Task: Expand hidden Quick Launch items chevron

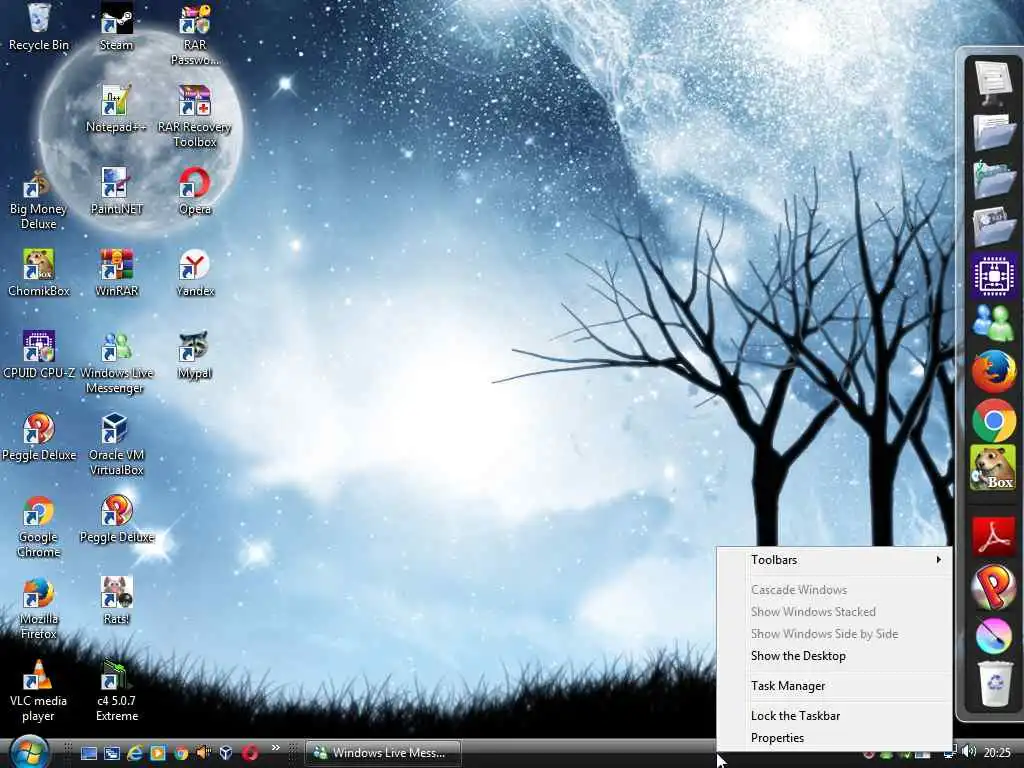Action: (x=276, y=748)
